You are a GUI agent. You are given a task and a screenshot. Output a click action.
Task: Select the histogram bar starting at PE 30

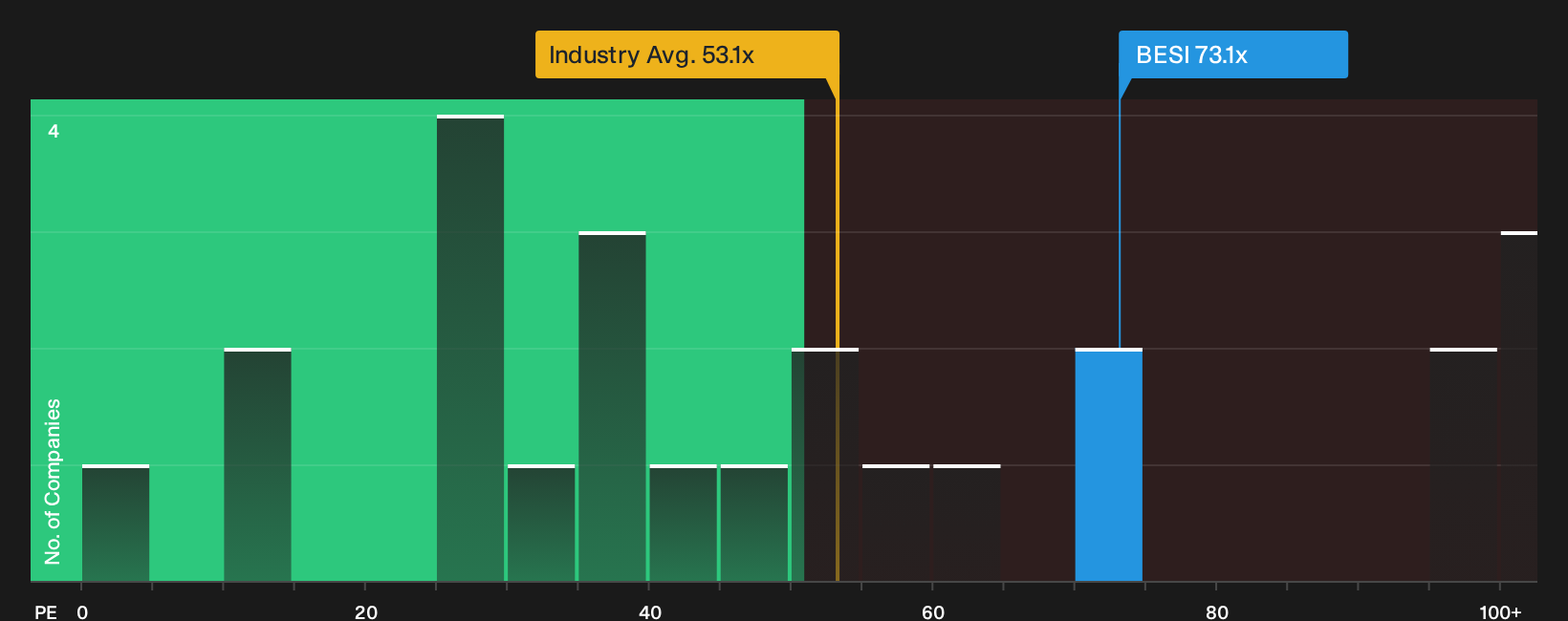541,524
